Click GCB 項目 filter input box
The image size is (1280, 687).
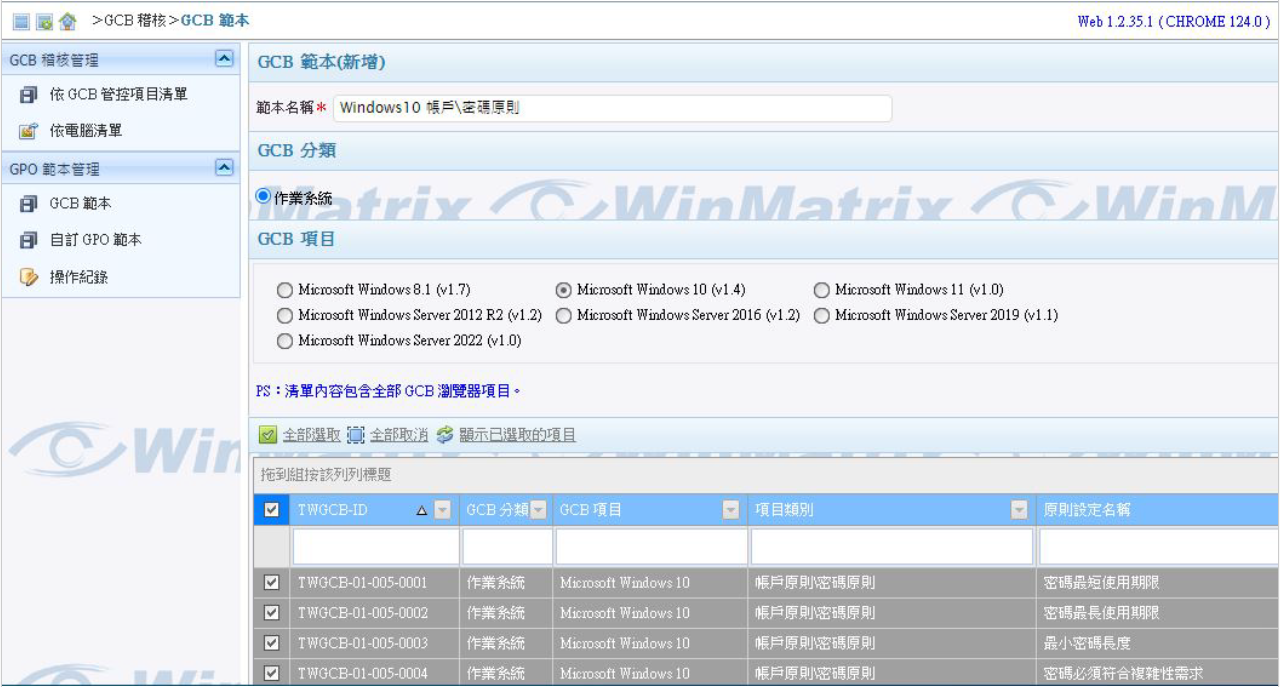click(x=651, y=547)
